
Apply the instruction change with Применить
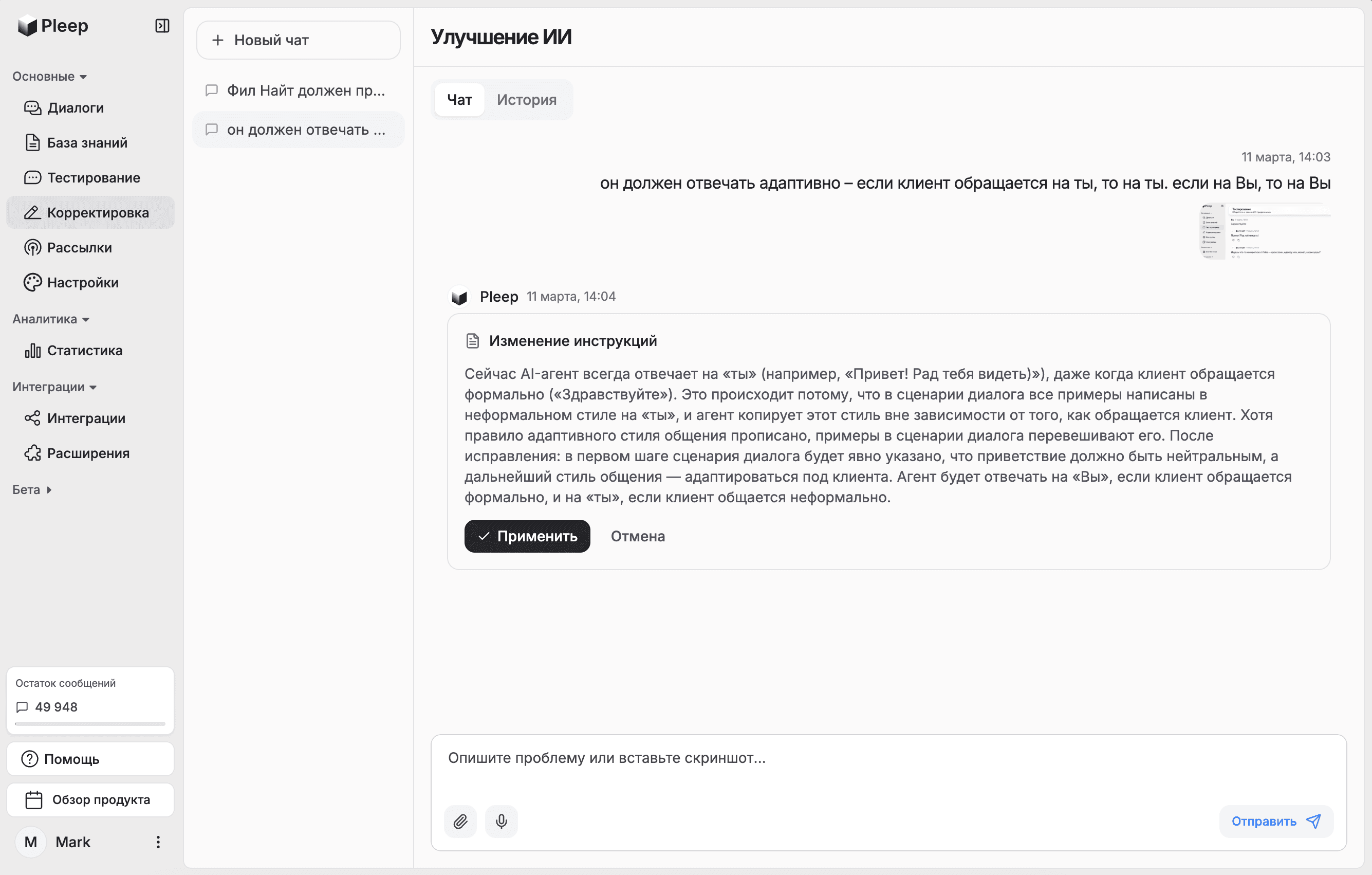[527, 536]
